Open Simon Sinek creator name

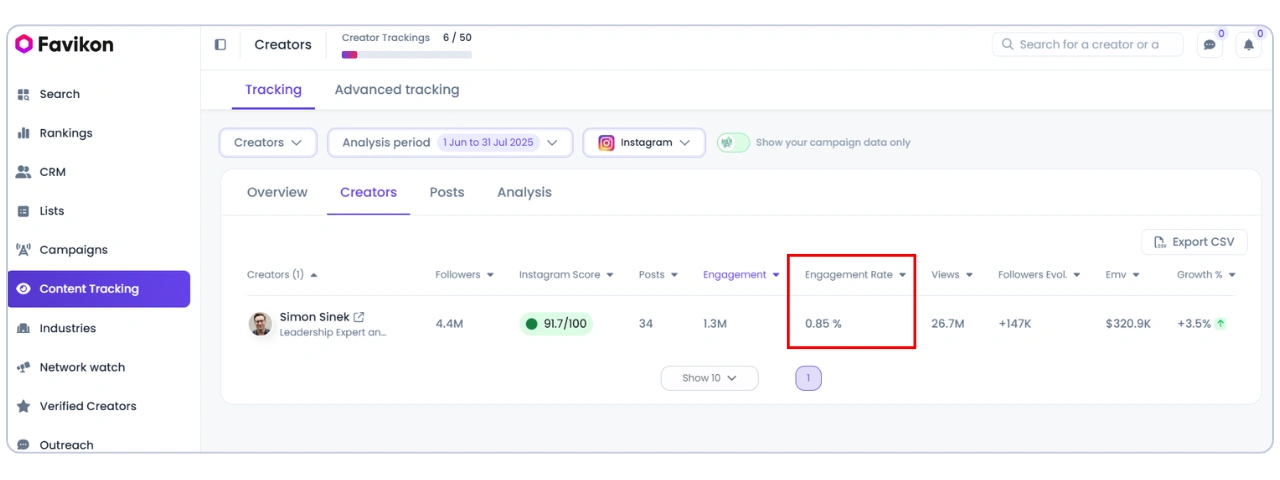pyautogui.click(x=314, y=317)
